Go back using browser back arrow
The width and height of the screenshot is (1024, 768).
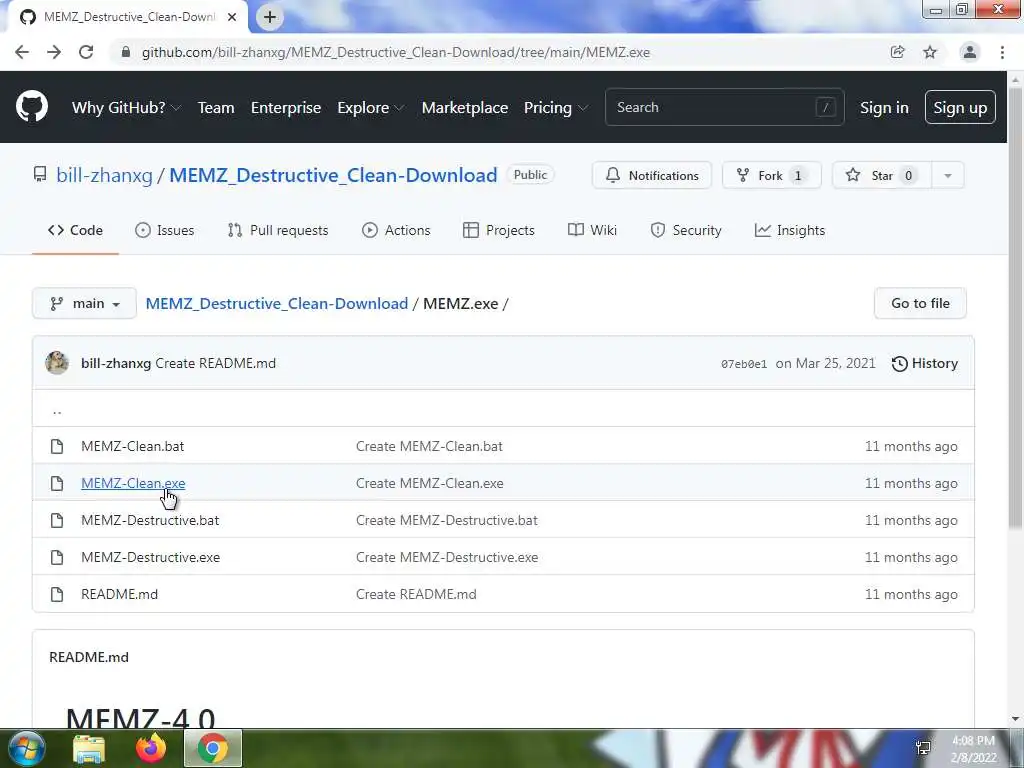(22, 52)
